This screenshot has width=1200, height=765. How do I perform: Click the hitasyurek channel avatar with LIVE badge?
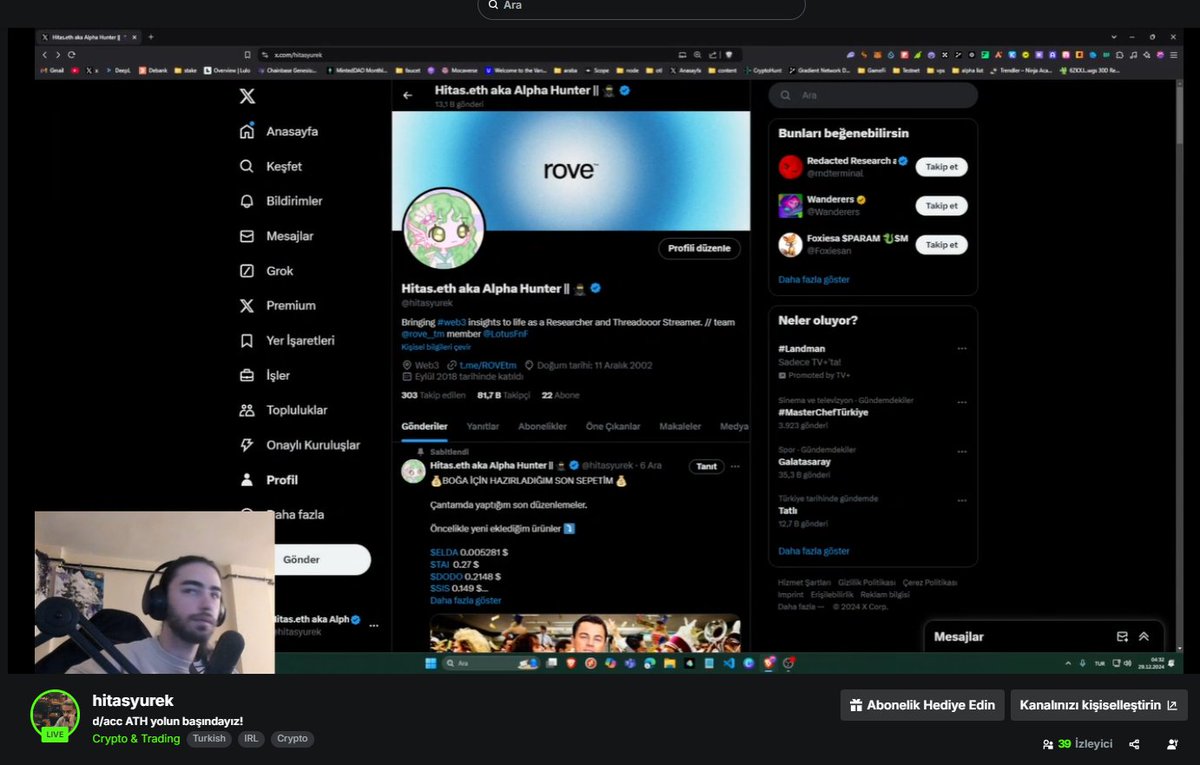point(55,714)
